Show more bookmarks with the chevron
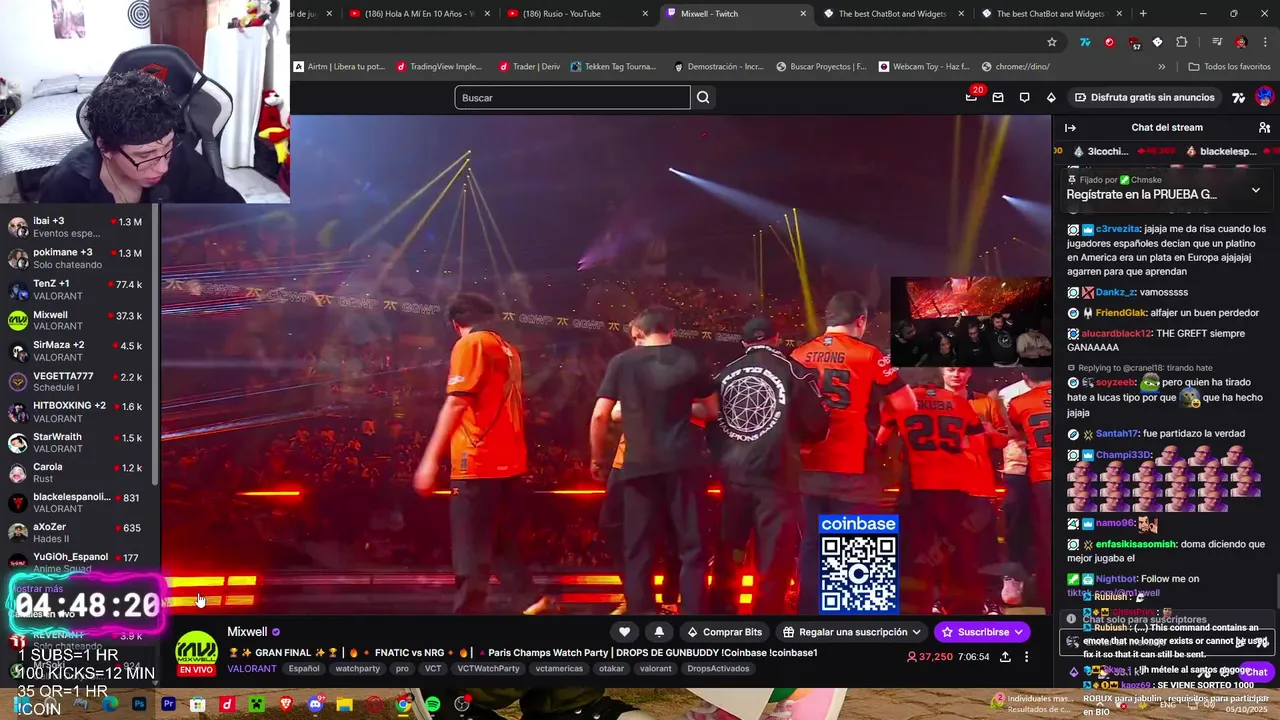The image size is (1280, 720). pyautogui.click(x=1161, y=67)
